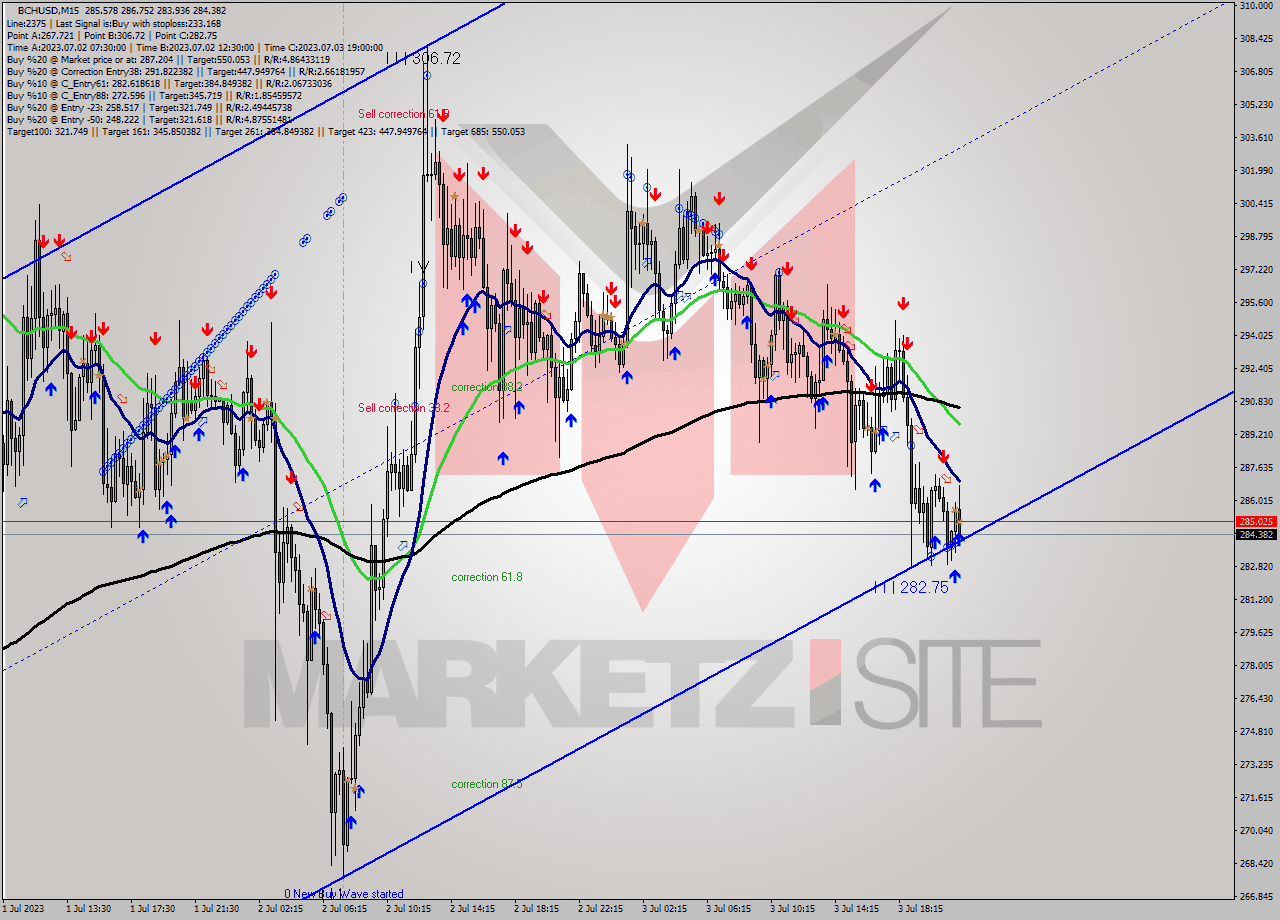This screenshot has width=1280, height=920.
Task: Click 306.805 on the price axis
Action: point(1256,72)
